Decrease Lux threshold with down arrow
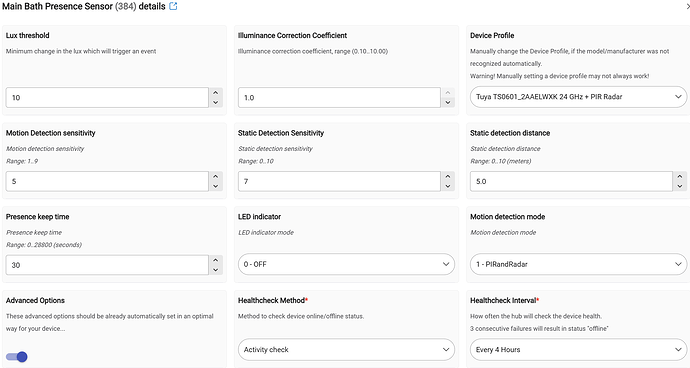690x368 pixels. pos(216,103)
